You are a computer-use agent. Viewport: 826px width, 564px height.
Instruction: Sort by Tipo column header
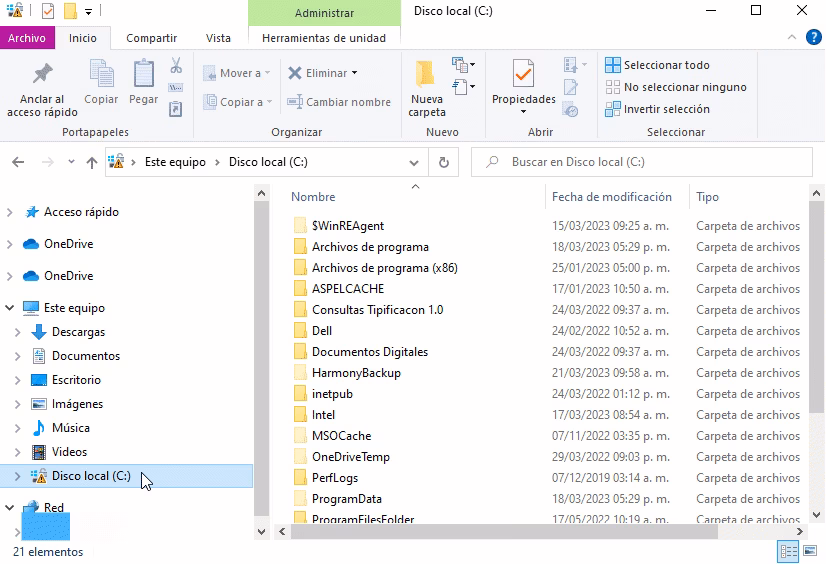[707, 197]
